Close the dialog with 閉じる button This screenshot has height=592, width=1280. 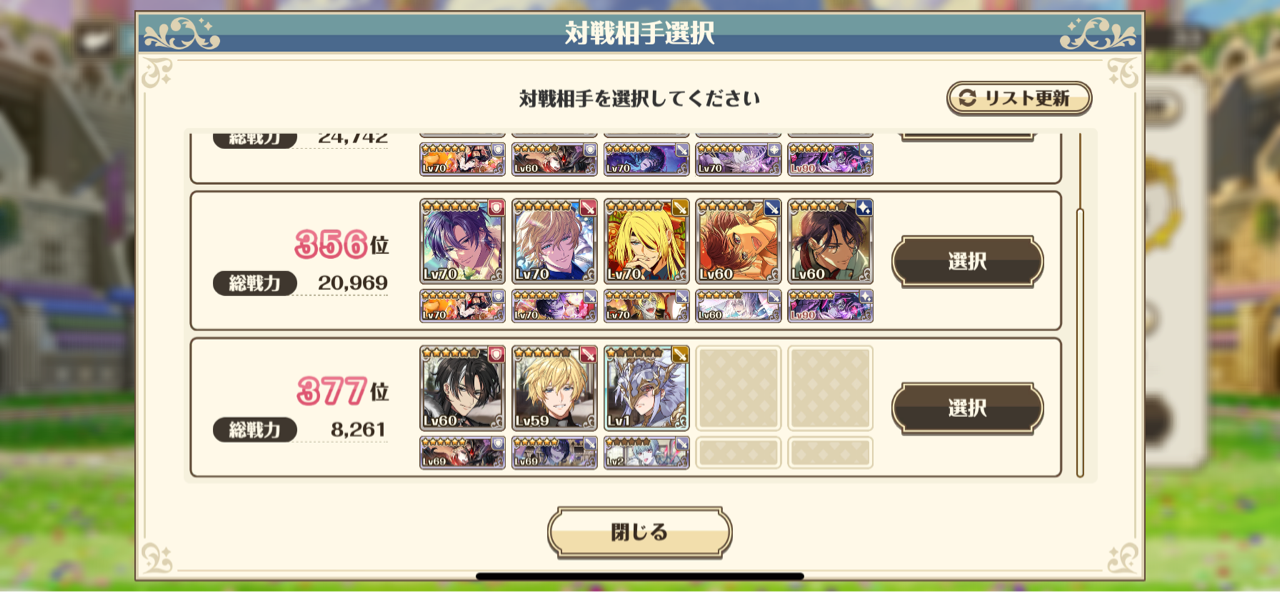640,532
